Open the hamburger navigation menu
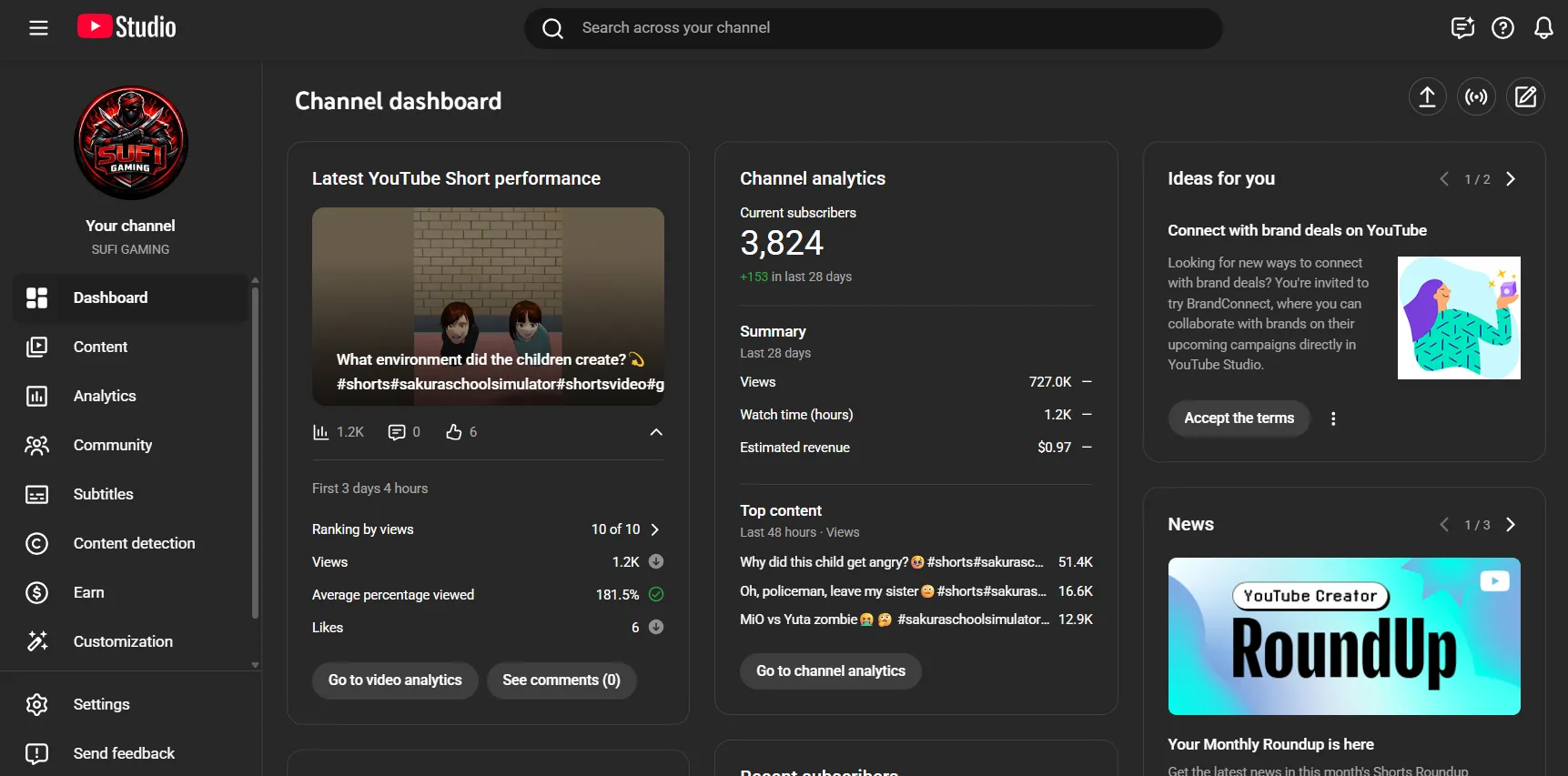The width and height of the screenshot is (1568, 776). coord(38,28)
